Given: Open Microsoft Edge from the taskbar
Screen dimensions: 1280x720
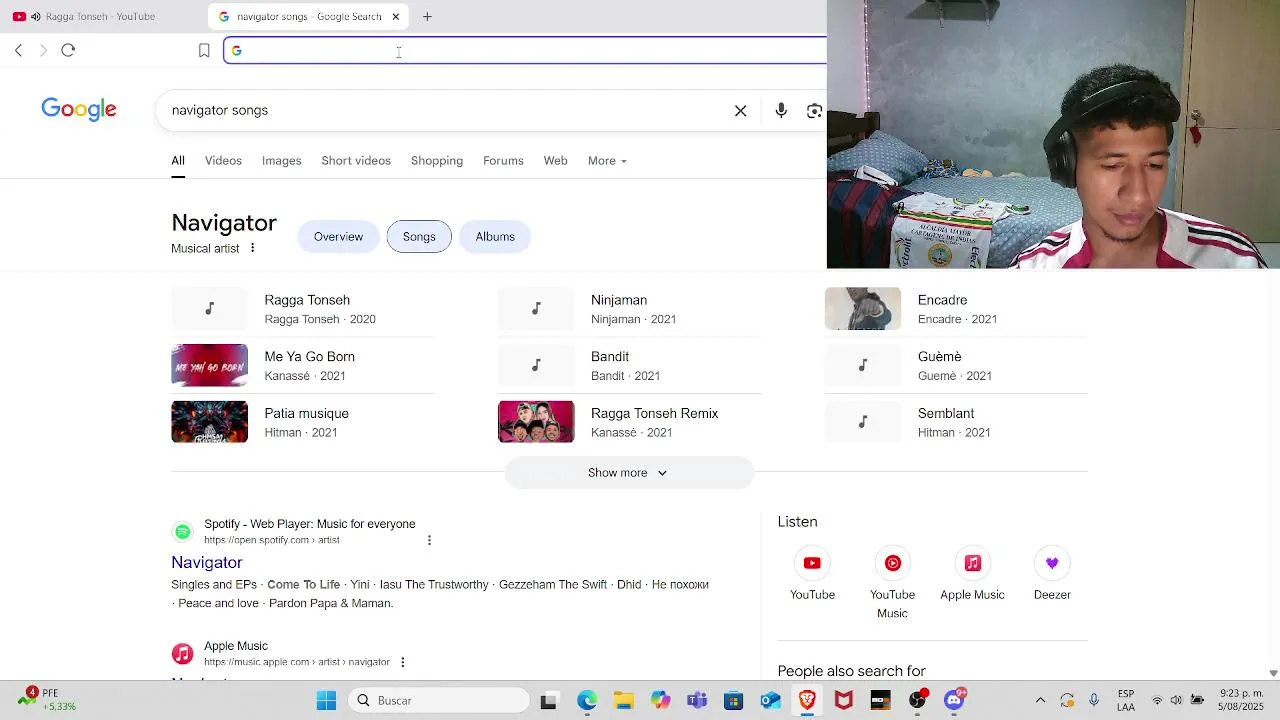Looking at the screenshot, I should (587, 701).
